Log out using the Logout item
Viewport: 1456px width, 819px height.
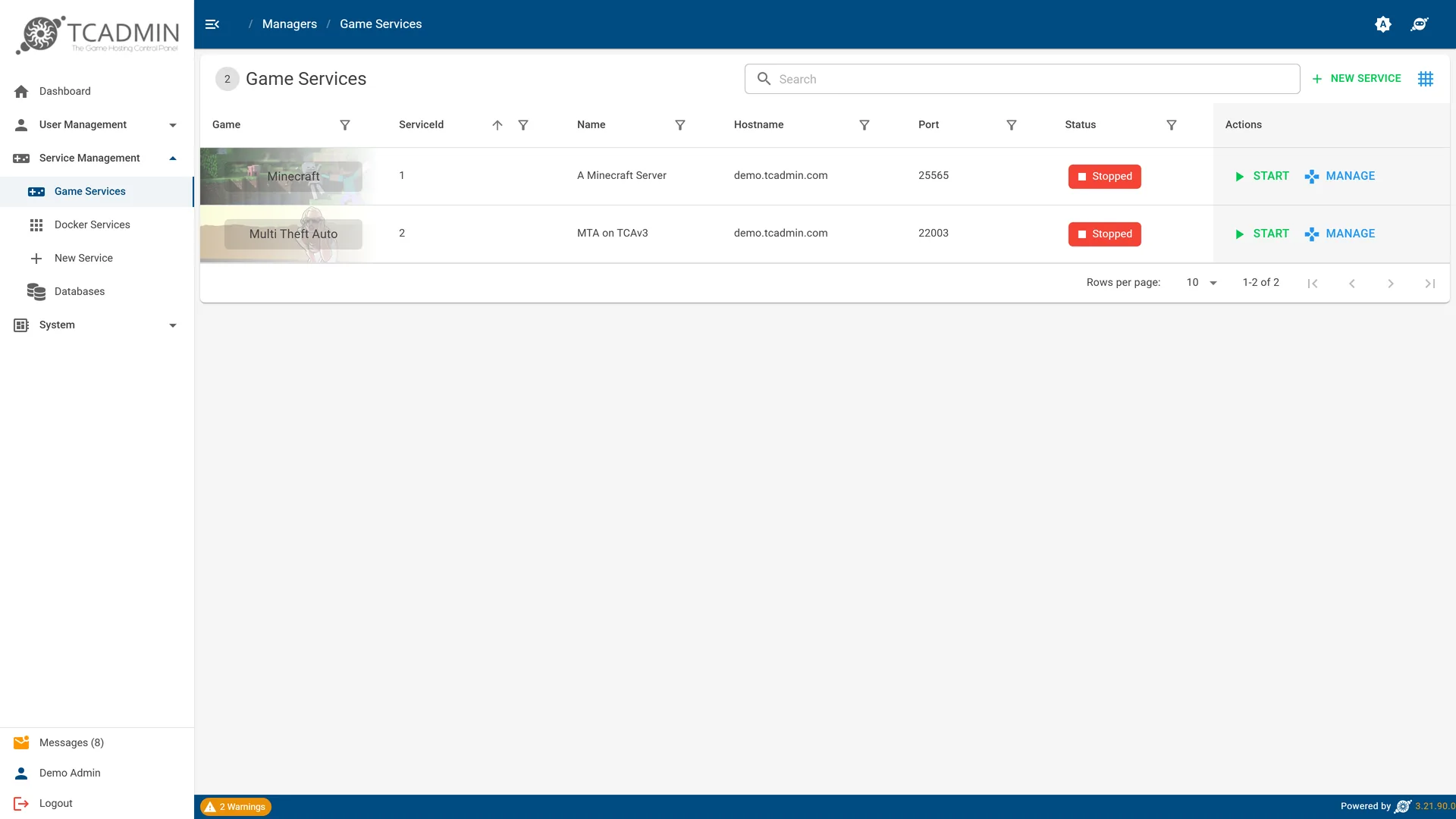click(x=97, y=803)
